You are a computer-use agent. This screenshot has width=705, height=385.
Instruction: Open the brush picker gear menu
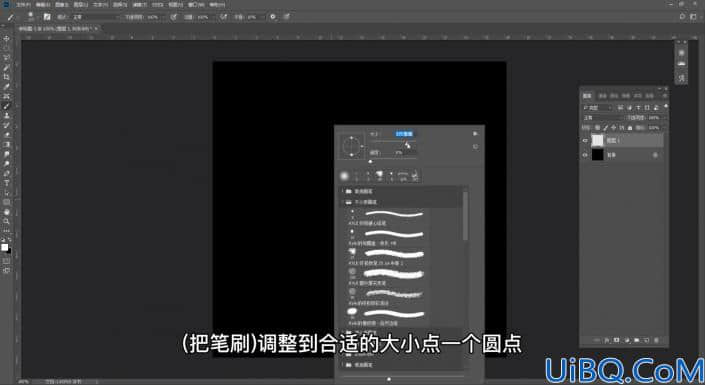(x=475, y=134)
